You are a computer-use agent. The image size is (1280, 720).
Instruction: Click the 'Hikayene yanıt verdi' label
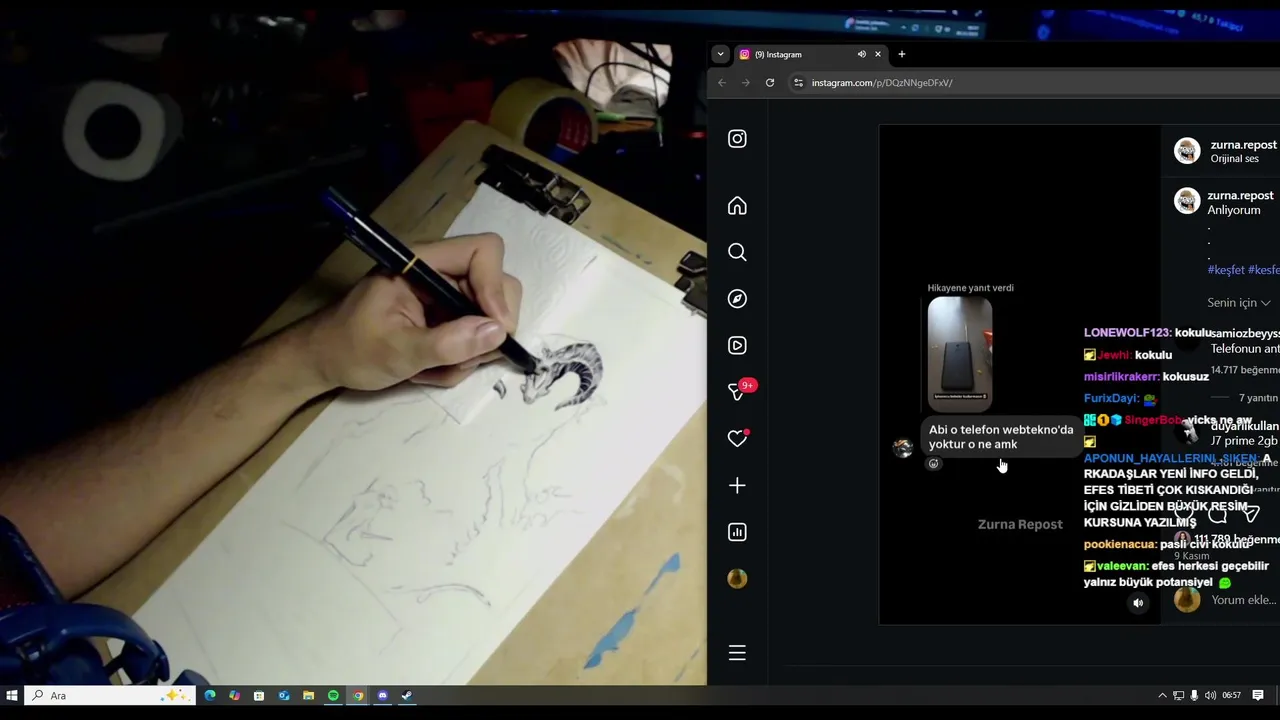970,288
